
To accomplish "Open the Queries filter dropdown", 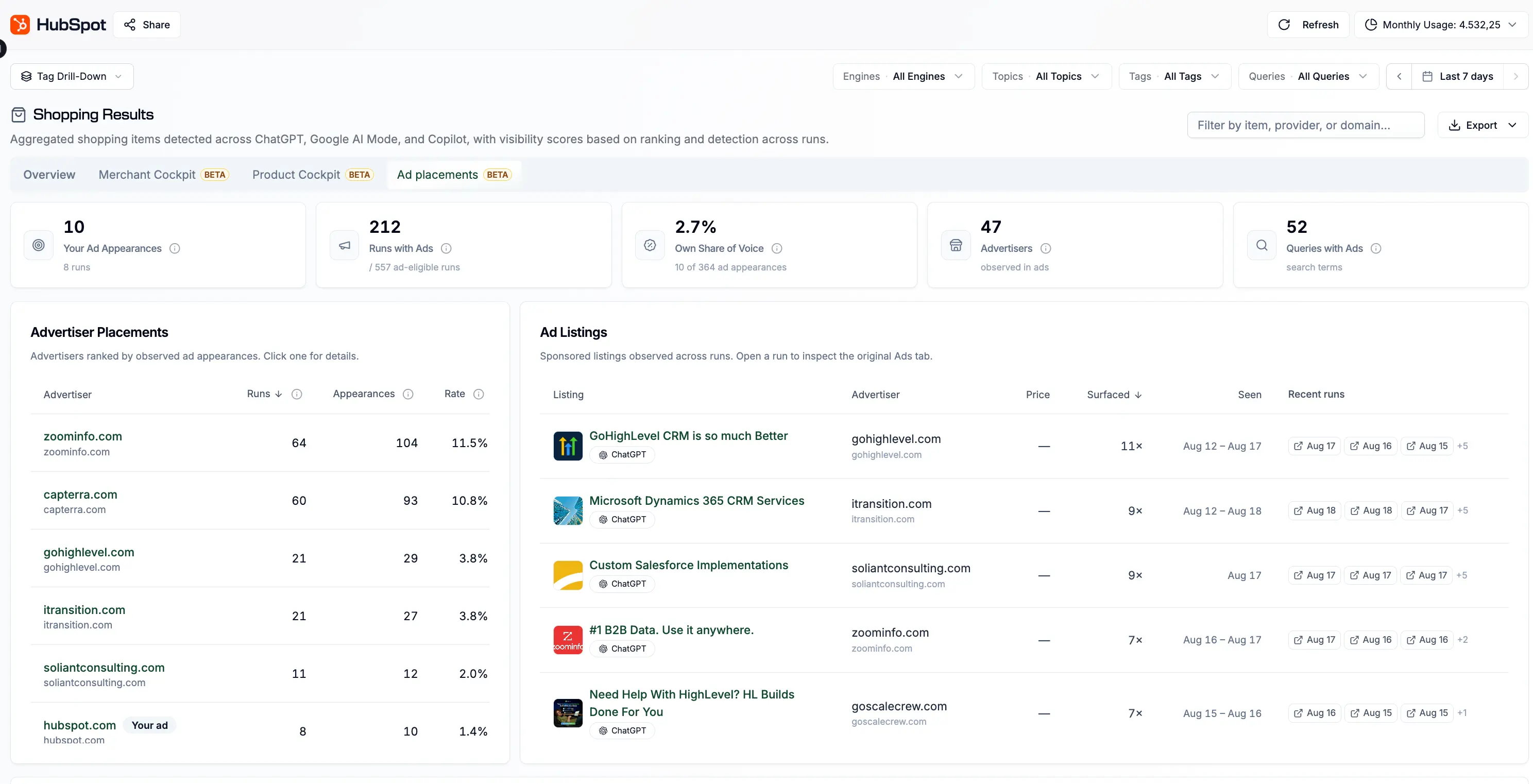I will 1308,76.
